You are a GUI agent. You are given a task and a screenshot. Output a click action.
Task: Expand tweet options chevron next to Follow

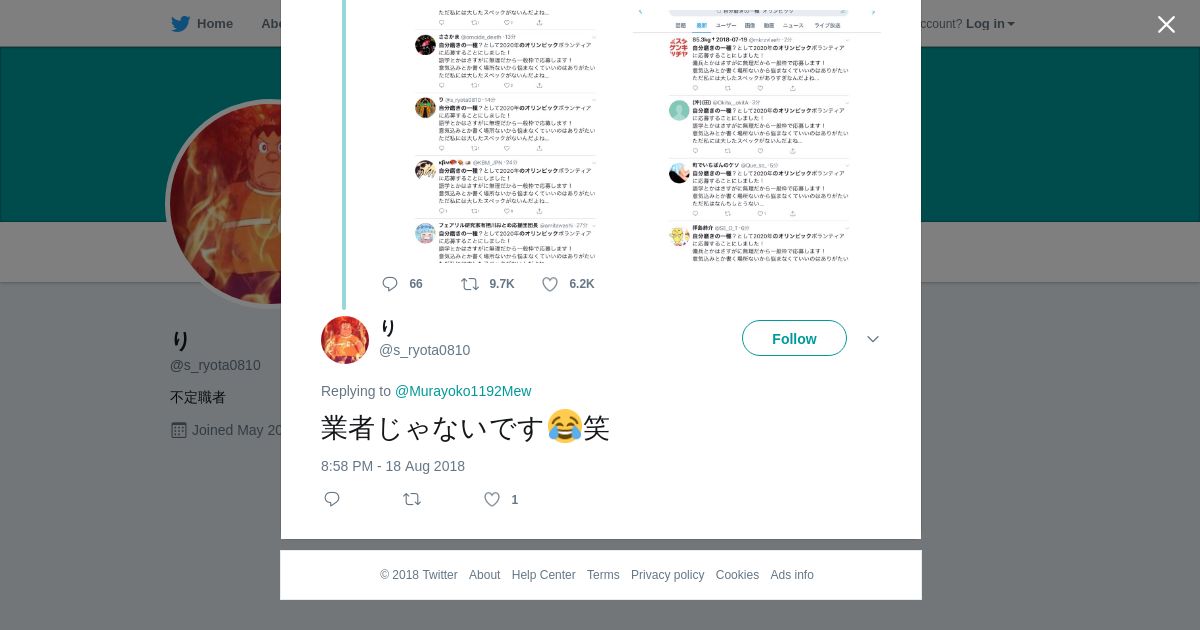tap(873, 339)
